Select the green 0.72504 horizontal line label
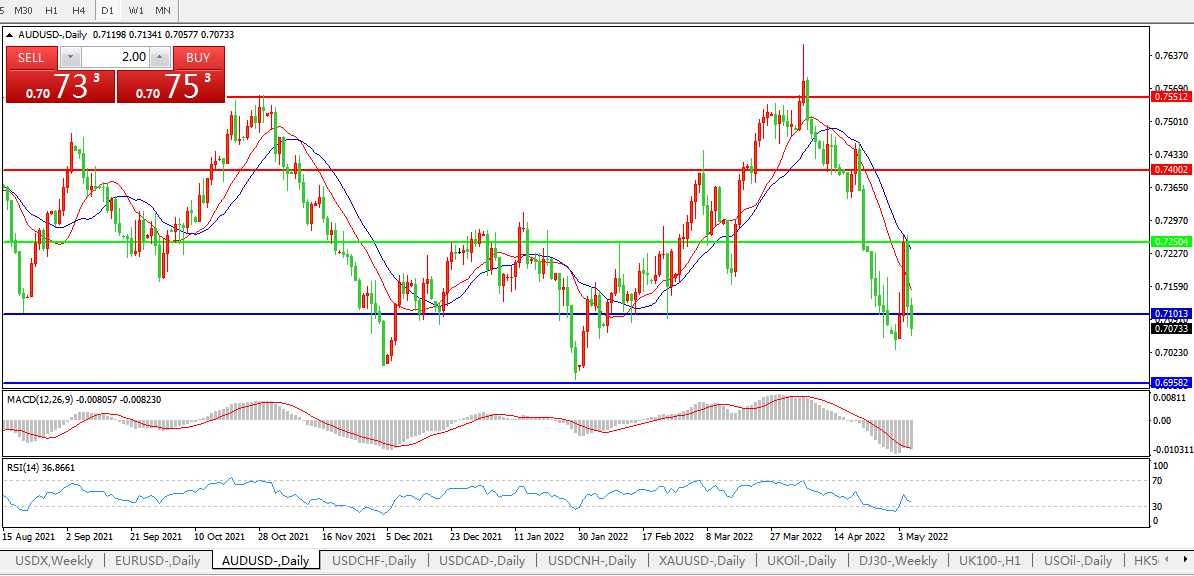This screenshot has width=1194, height=576. pyautogui.click(x=1171, y=242)
